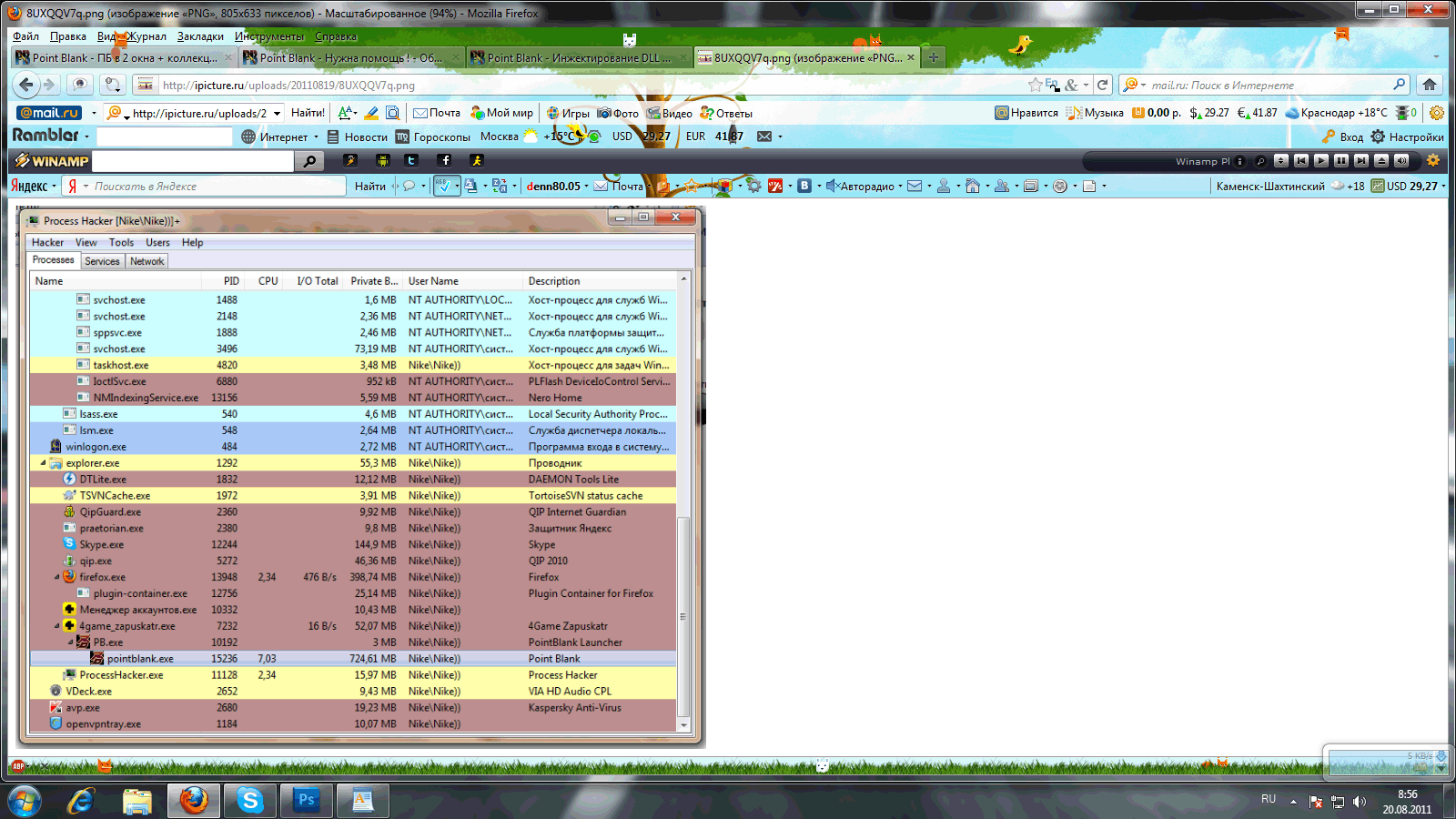The image size is (1456, 819).
Task: Open the Rambler Новости link
Action: (x=358, y=136)
